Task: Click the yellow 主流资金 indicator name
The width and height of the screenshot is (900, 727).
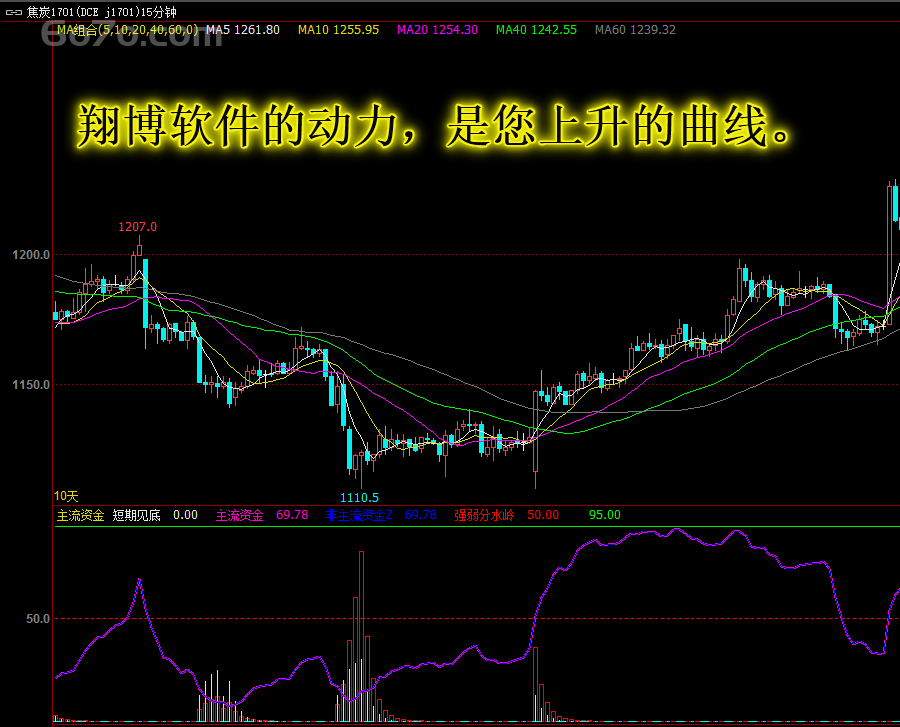Action: [80, 515]
